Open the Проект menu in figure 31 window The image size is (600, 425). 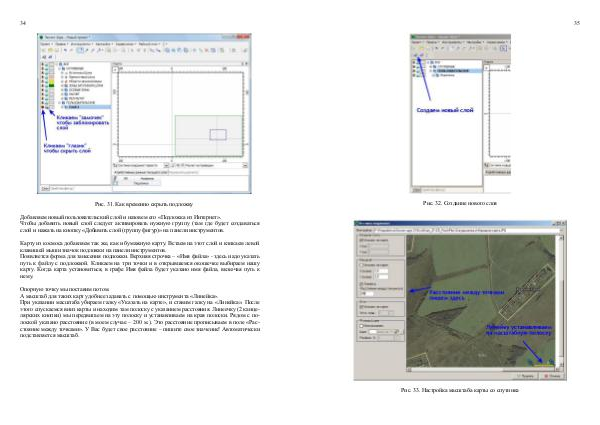click(45, 44)
